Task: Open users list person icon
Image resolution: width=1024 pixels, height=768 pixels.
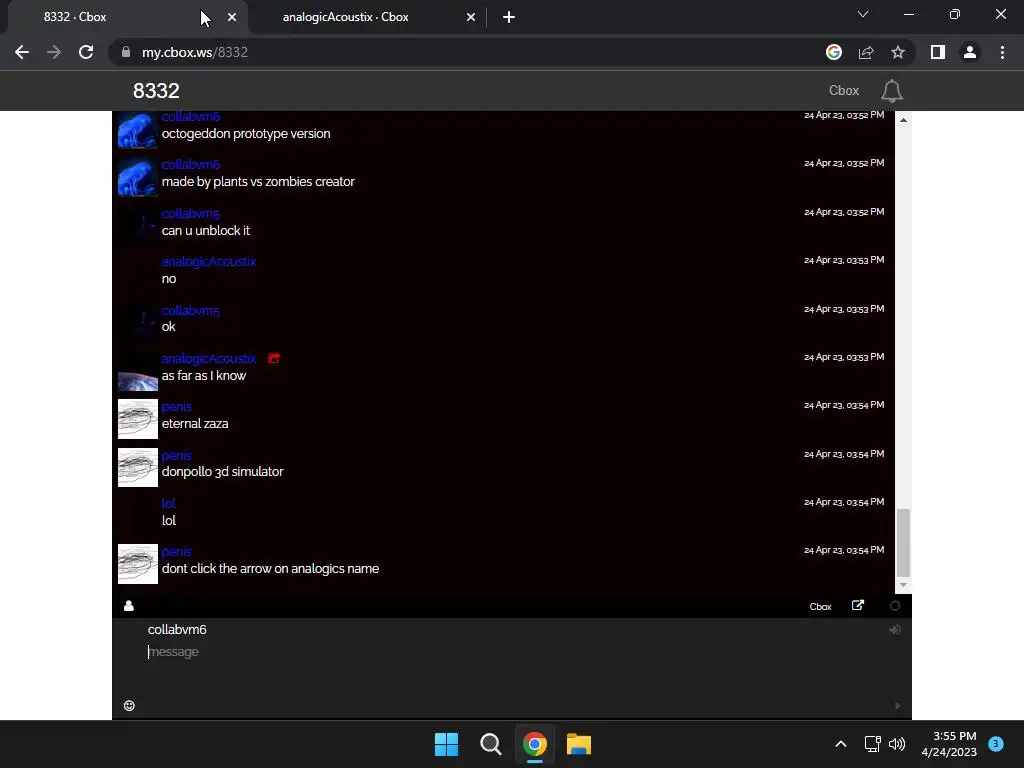Action: (129, 606)
